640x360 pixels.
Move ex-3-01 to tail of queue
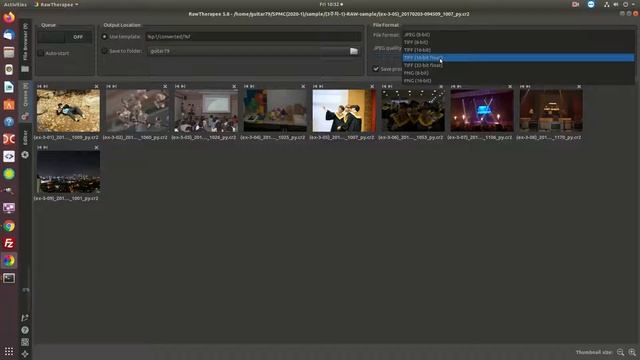tap(45, 87)
